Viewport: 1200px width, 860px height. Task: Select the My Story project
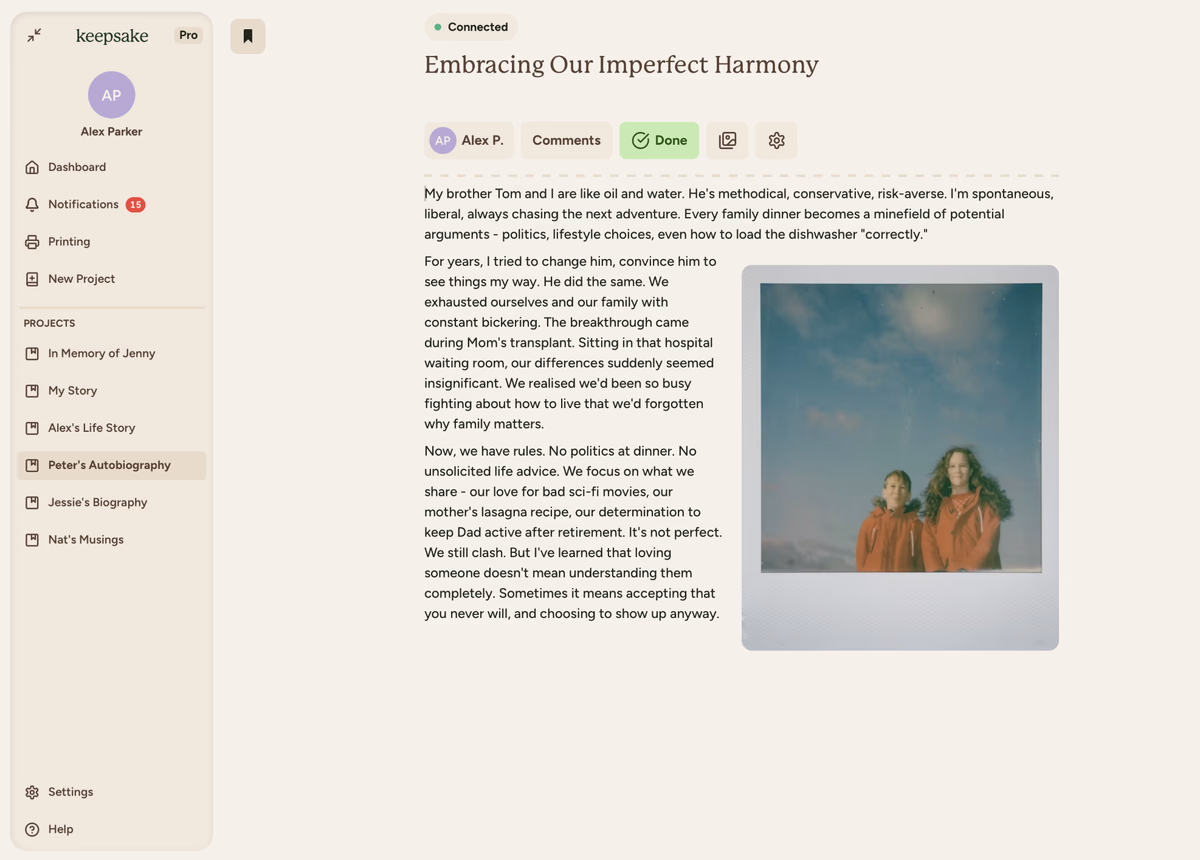click(x=72, y=390)
